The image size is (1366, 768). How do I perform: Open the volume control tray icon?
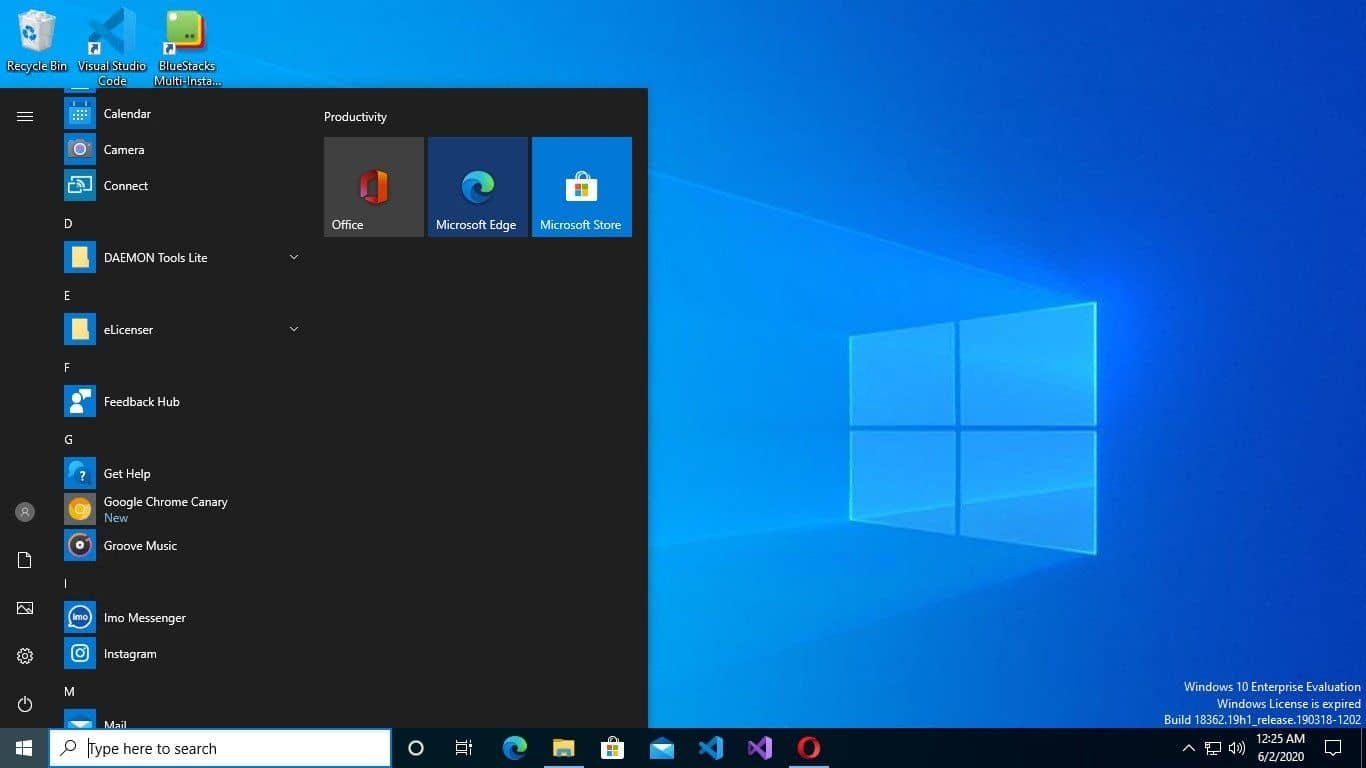click(1237, 748)
